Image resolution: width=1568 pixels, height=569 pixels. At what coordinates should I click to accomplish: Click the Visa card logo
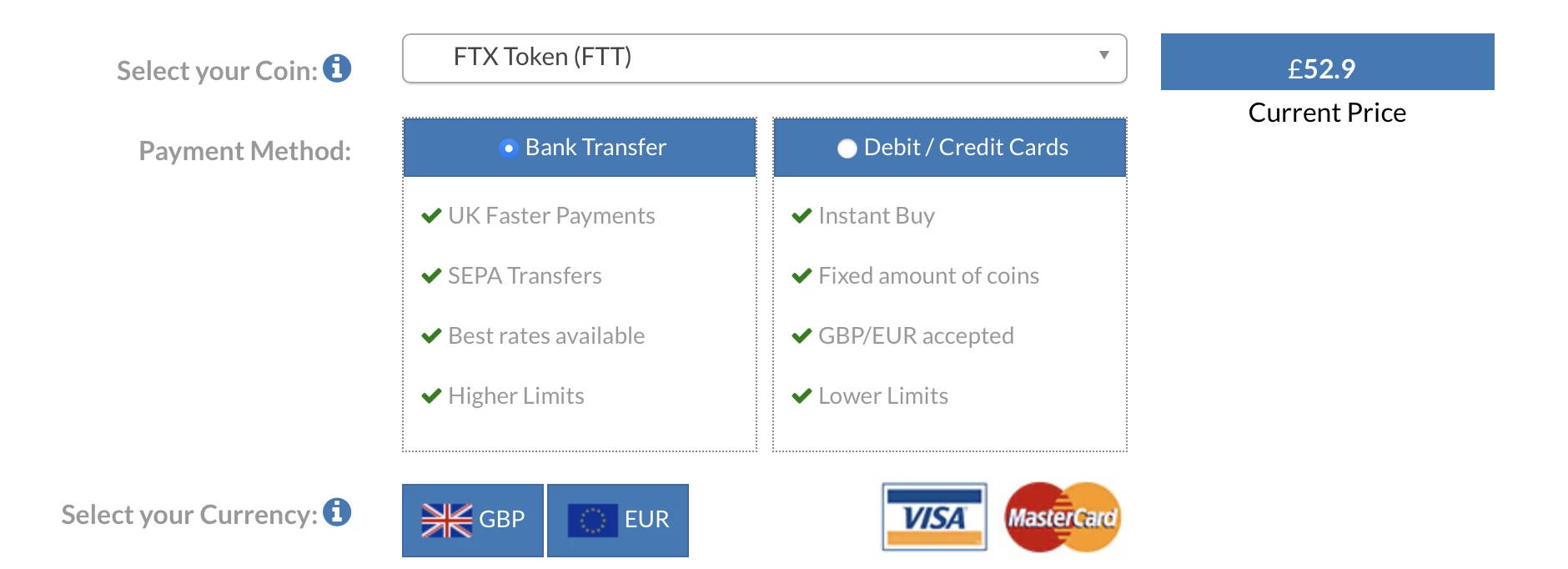click(x=934, y=517)
